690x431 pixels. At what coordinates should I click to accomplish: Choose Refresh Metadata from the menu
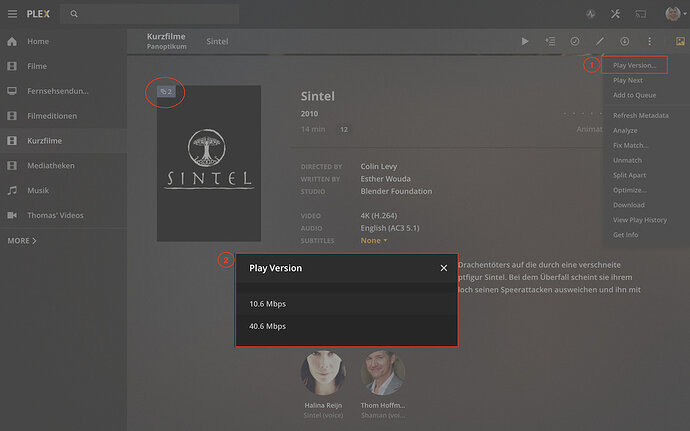coord(641,115)
